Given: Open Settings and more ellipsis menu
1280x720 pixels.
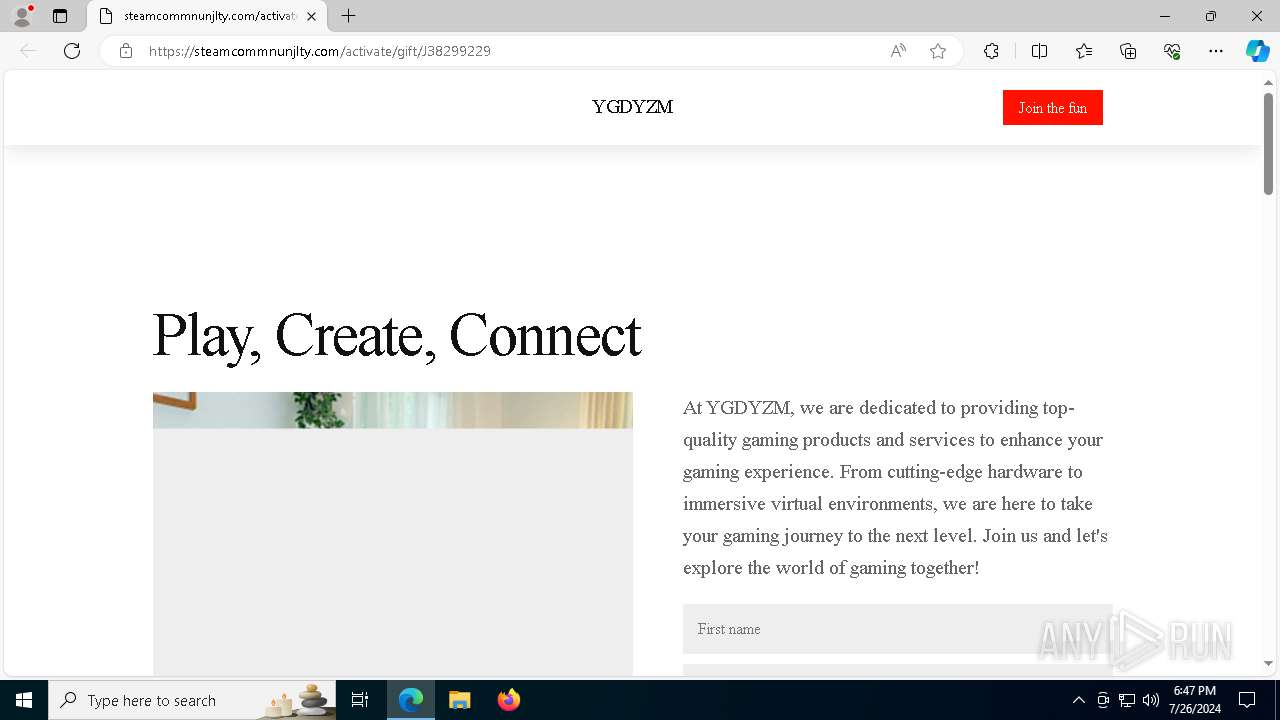Looking at the screenshot, I should [x=1216, y=51].
